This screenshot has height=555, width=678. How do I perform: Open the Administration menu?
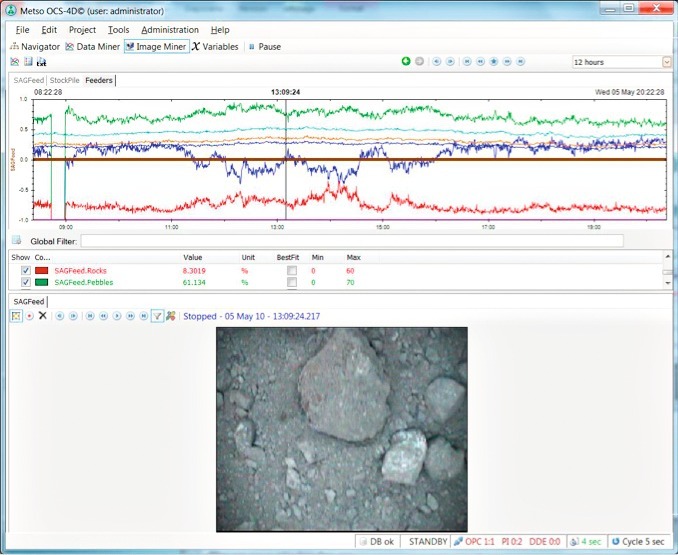170,30
